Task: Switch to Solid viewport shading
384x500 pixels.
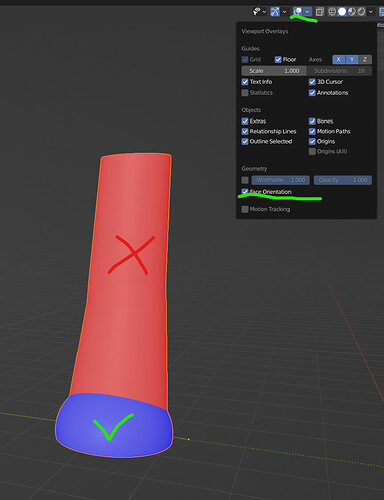Action: click(x=342, y=12)
